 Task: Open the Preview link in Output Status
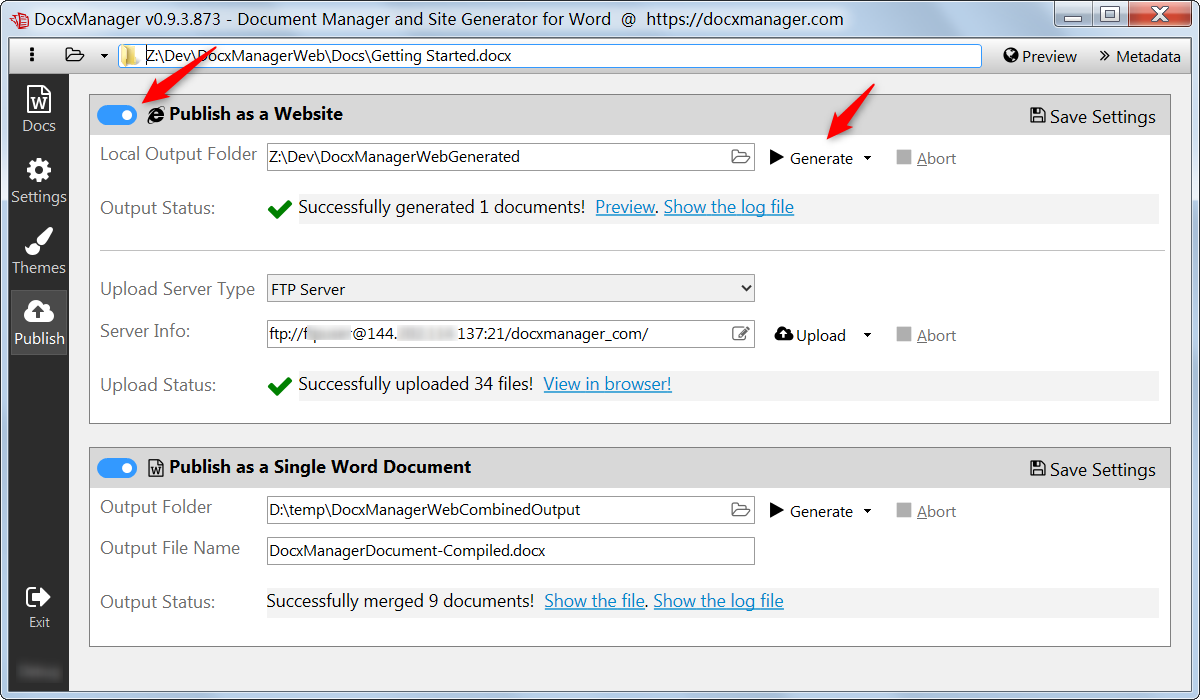(x=625, y=207)
